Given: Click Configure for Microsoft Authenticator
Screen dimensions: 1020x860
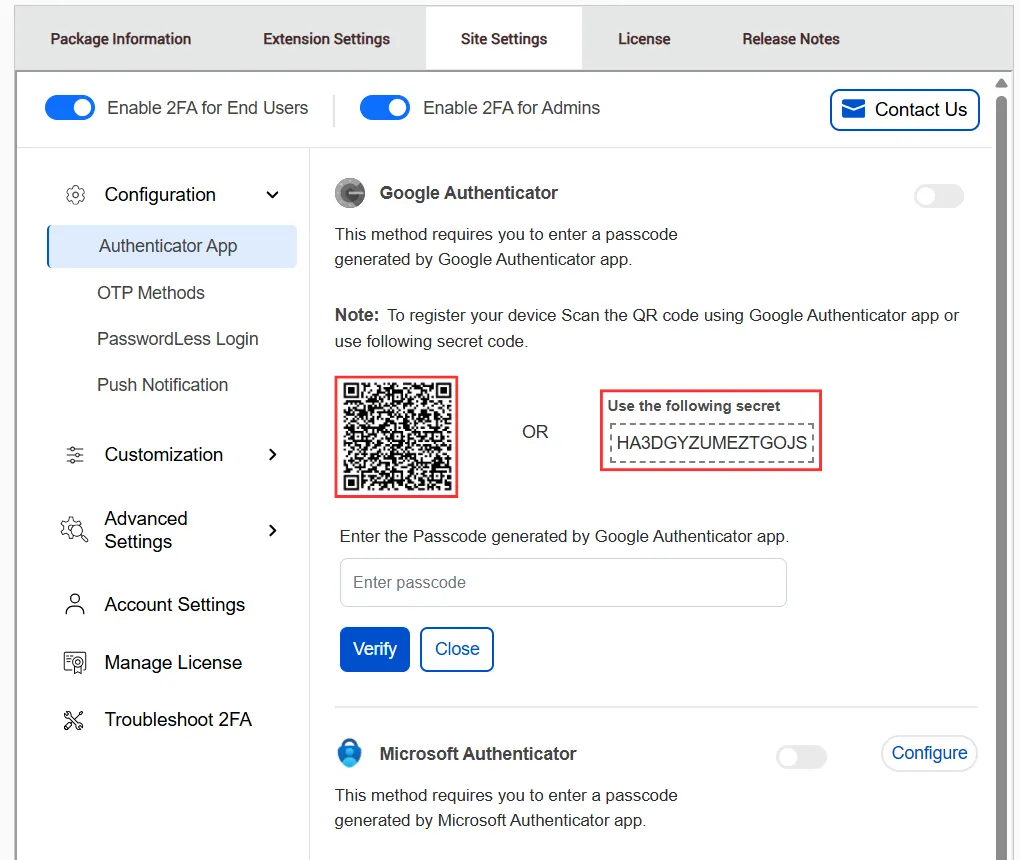Looking at the screenshot, I should tap(928, 753).
